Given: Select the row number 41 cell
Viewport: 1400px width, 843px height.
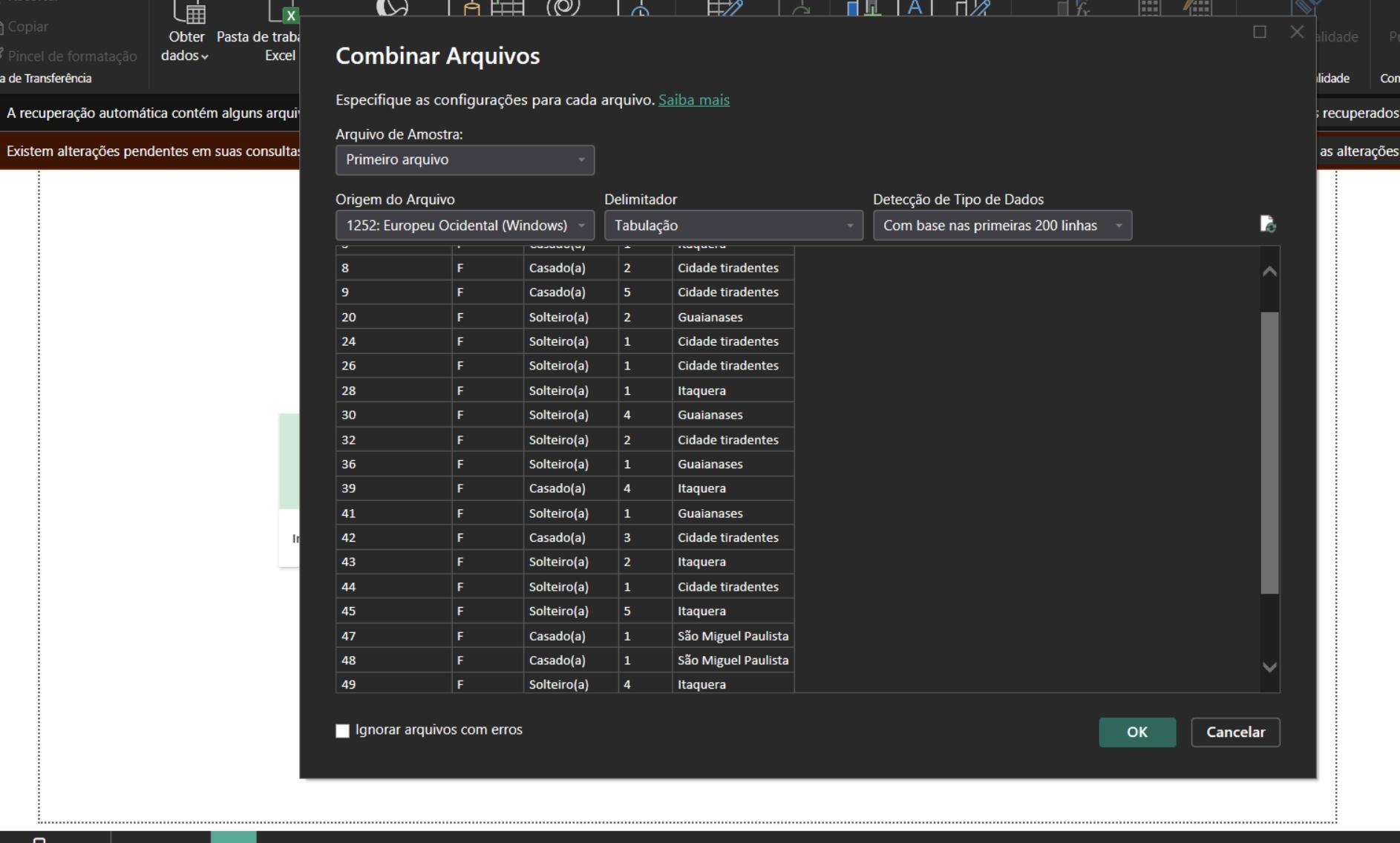Looking at the screenshot, I should (x=393, y=513).
